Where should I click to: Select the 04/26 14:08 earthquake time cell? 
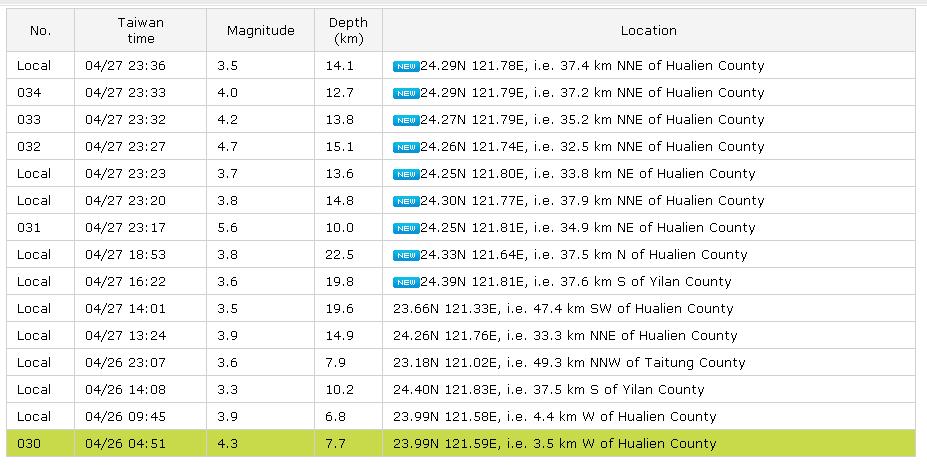(x=125, y=389)
